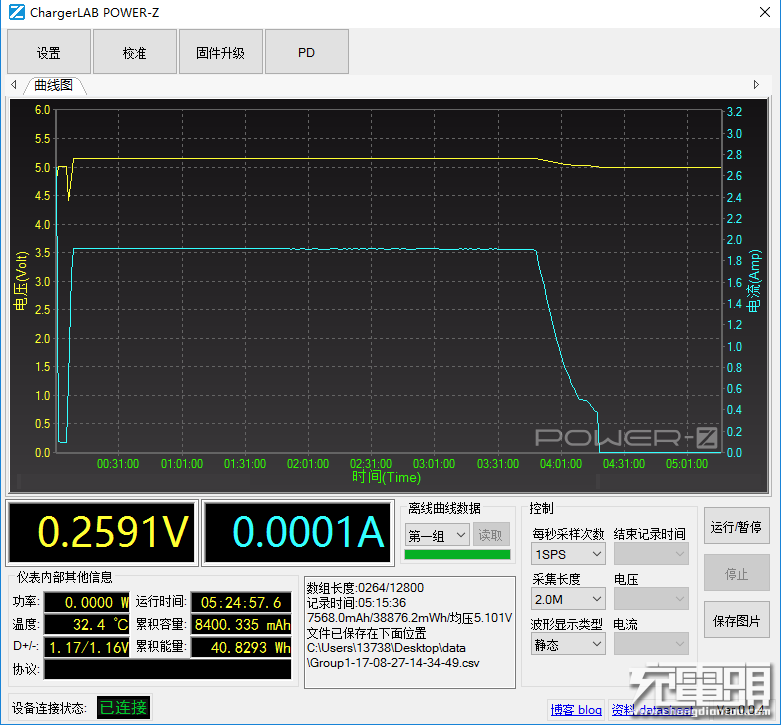Expand the 第一组 offline group dropdown

tap(437, 535)
